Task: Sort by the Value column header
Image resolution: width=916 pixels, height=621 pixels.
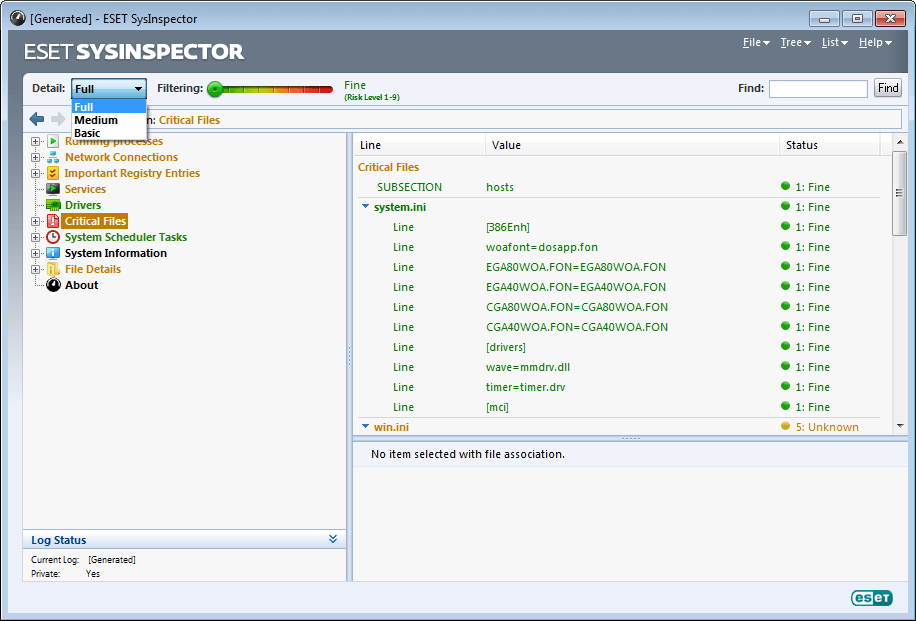Action: click(632, 145)
